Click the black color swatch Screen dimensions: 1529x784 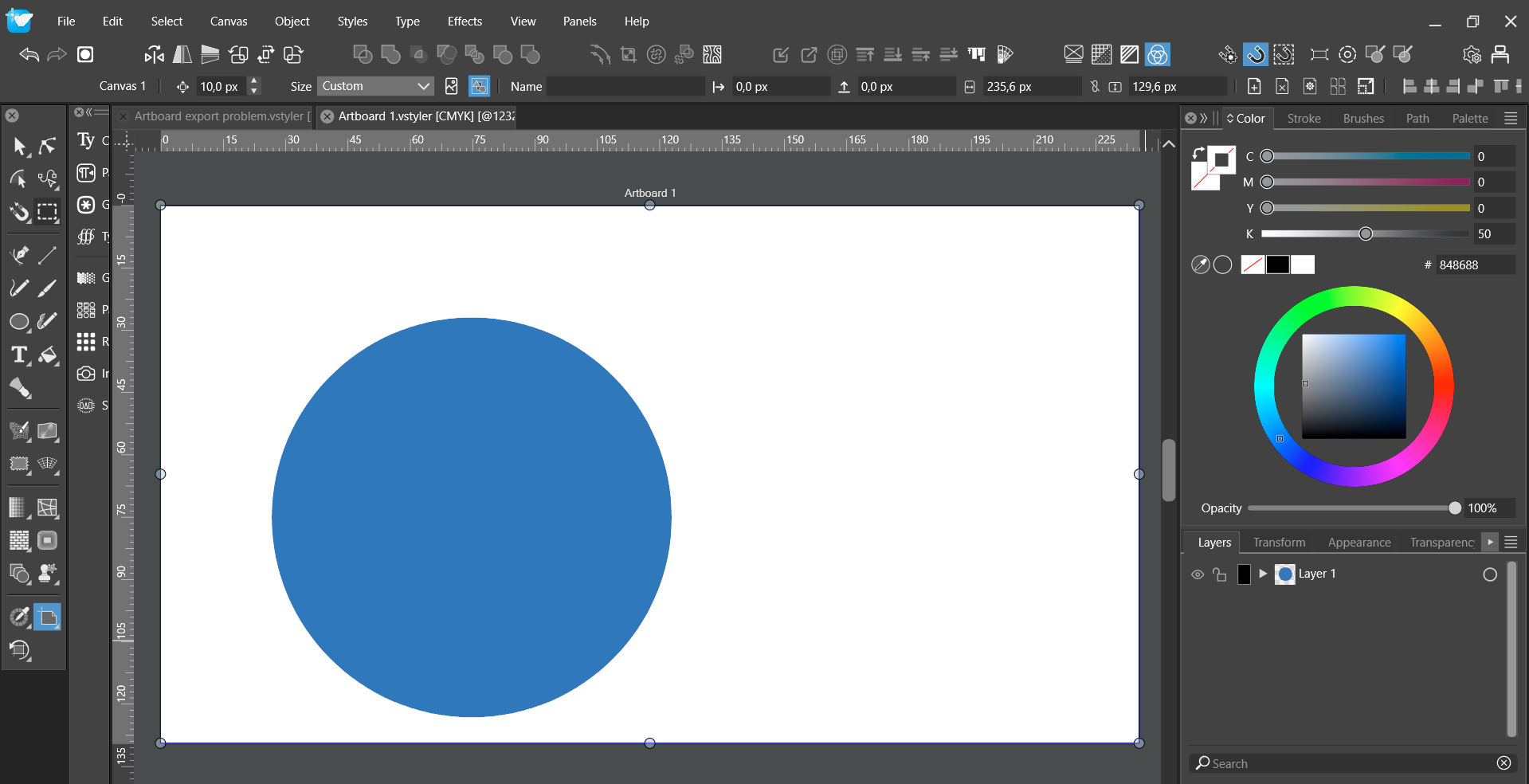(x=1277, y=265)
